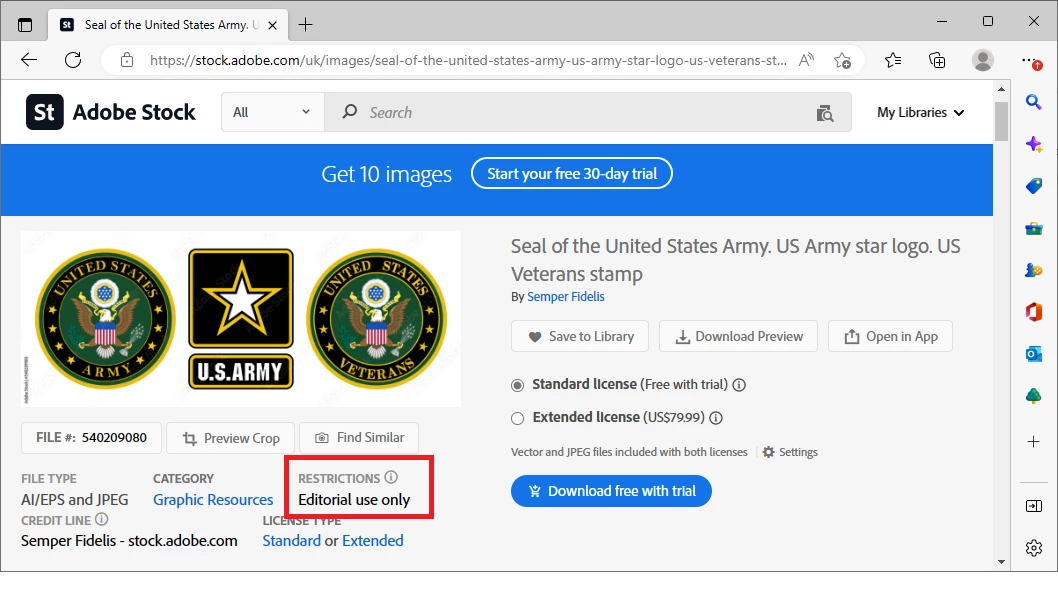The image size is (1058, 614).
Task: Click the FILE # 540209080 button
Action: point(91,437)
